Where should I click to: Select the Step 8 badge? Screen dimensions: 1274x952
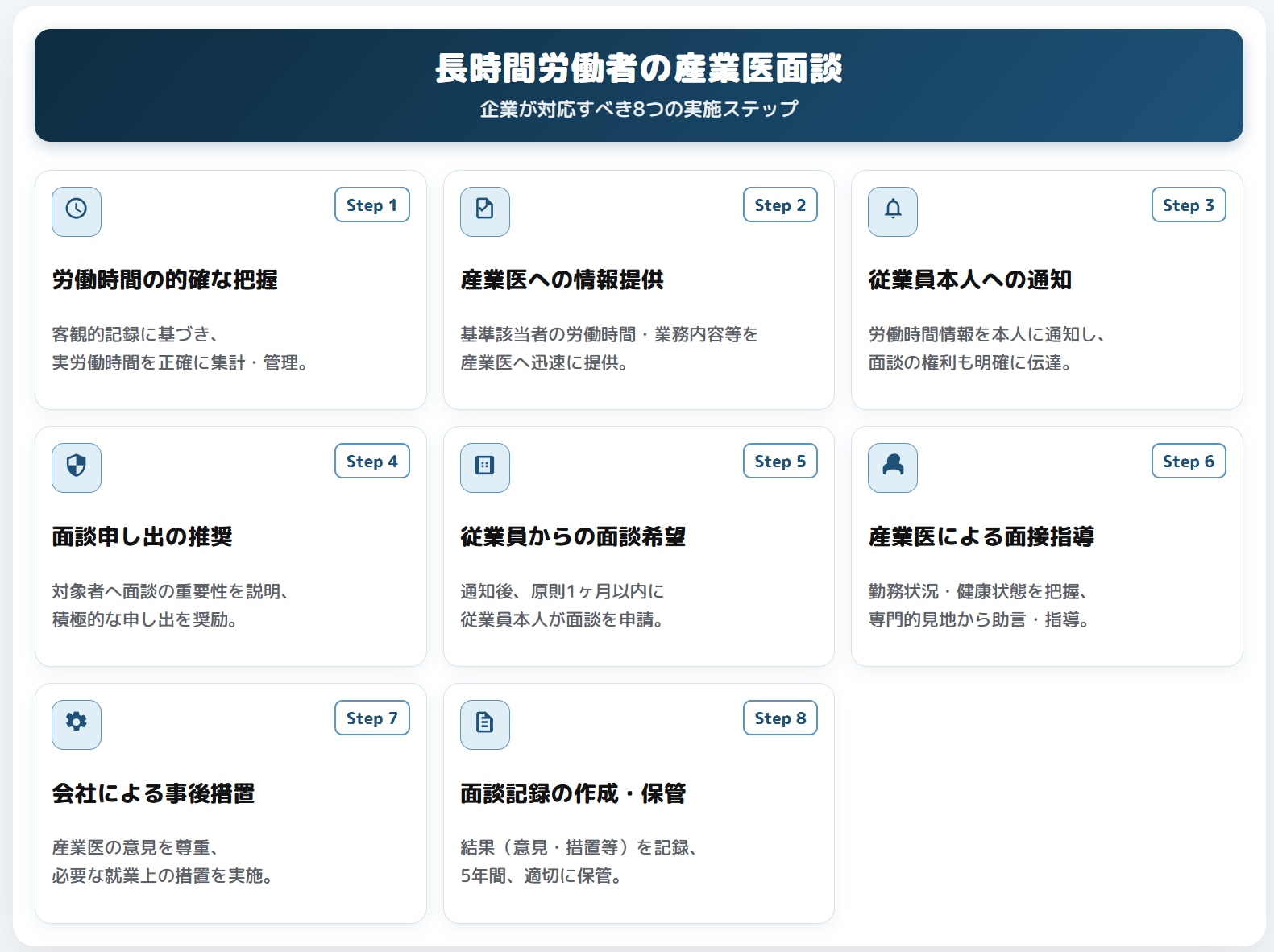(x=780, y=718)
